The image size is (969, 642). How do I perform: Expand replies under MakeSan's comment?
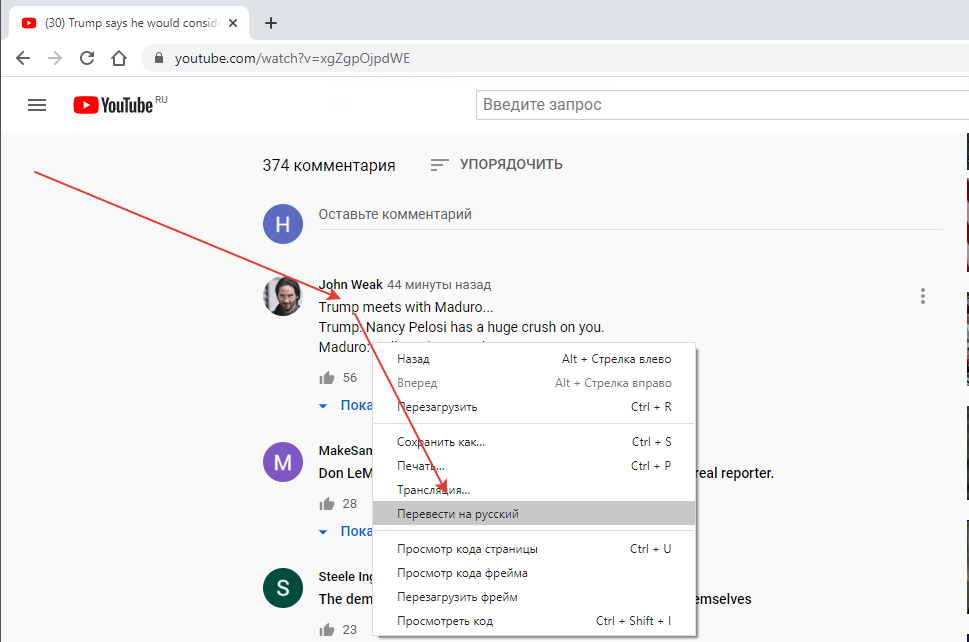[x=346, y=531]
